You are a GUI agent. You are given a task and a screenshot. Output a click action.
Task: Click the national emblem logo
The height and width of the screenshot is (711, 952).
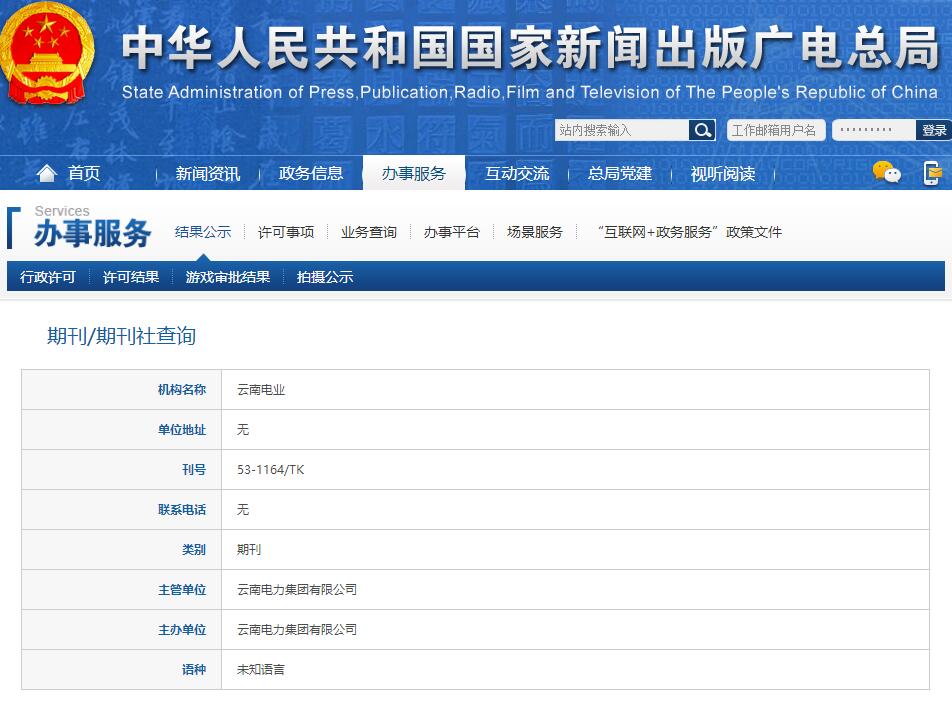tap(47, 53)
